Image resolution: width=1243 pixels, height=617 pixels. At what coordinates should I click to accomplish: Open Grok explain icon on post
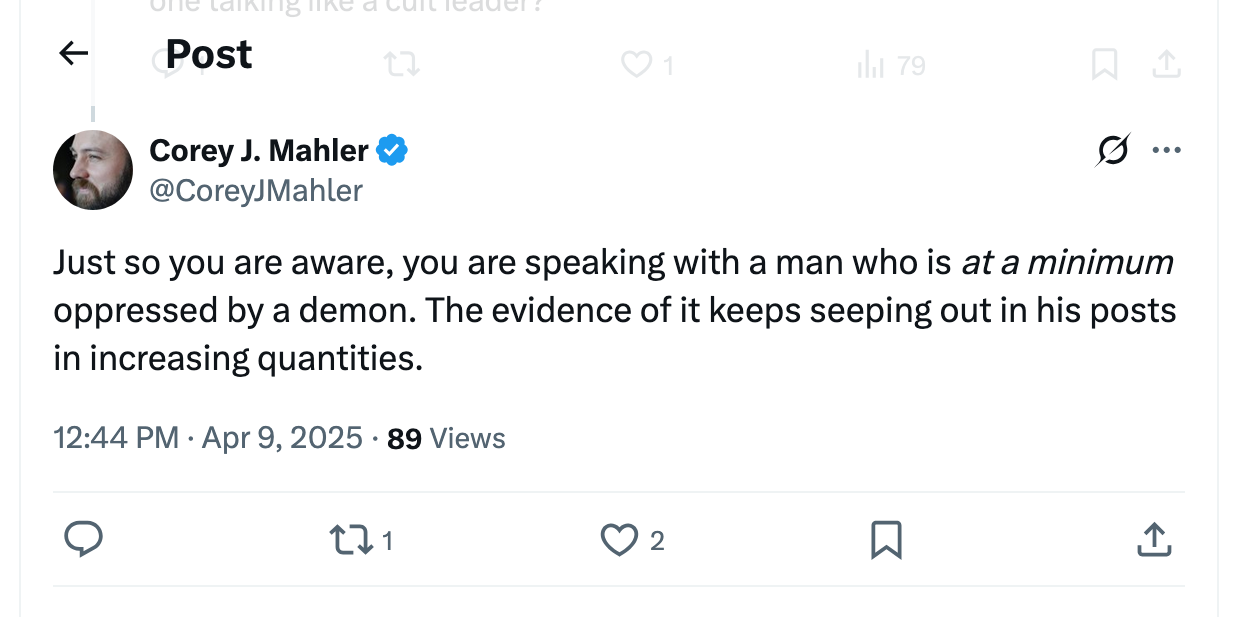pyautogui.click(x=1113, y=151)
